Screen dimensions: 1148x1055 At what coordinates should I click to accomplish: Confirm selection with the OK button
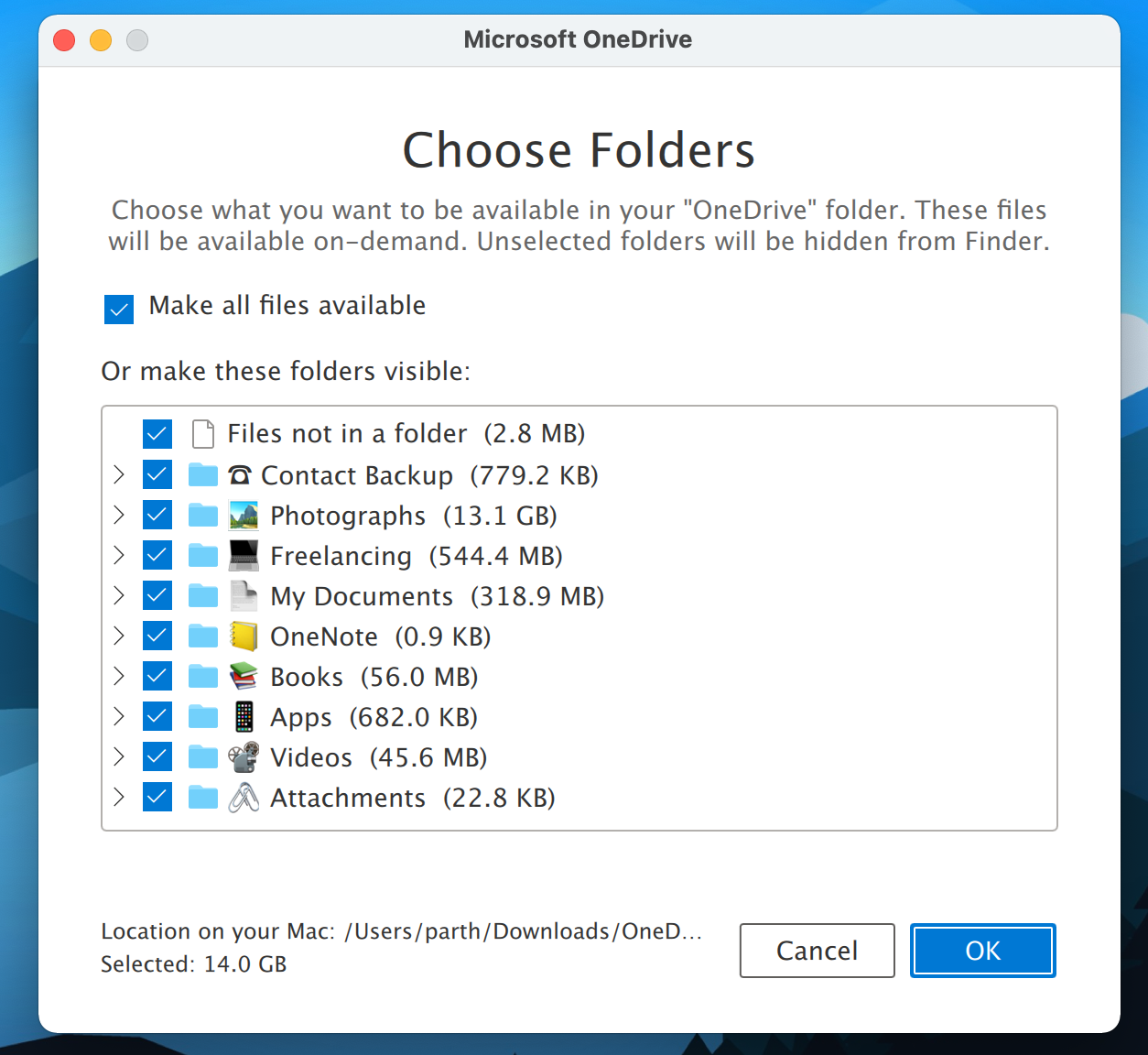(x=982, y=951)
